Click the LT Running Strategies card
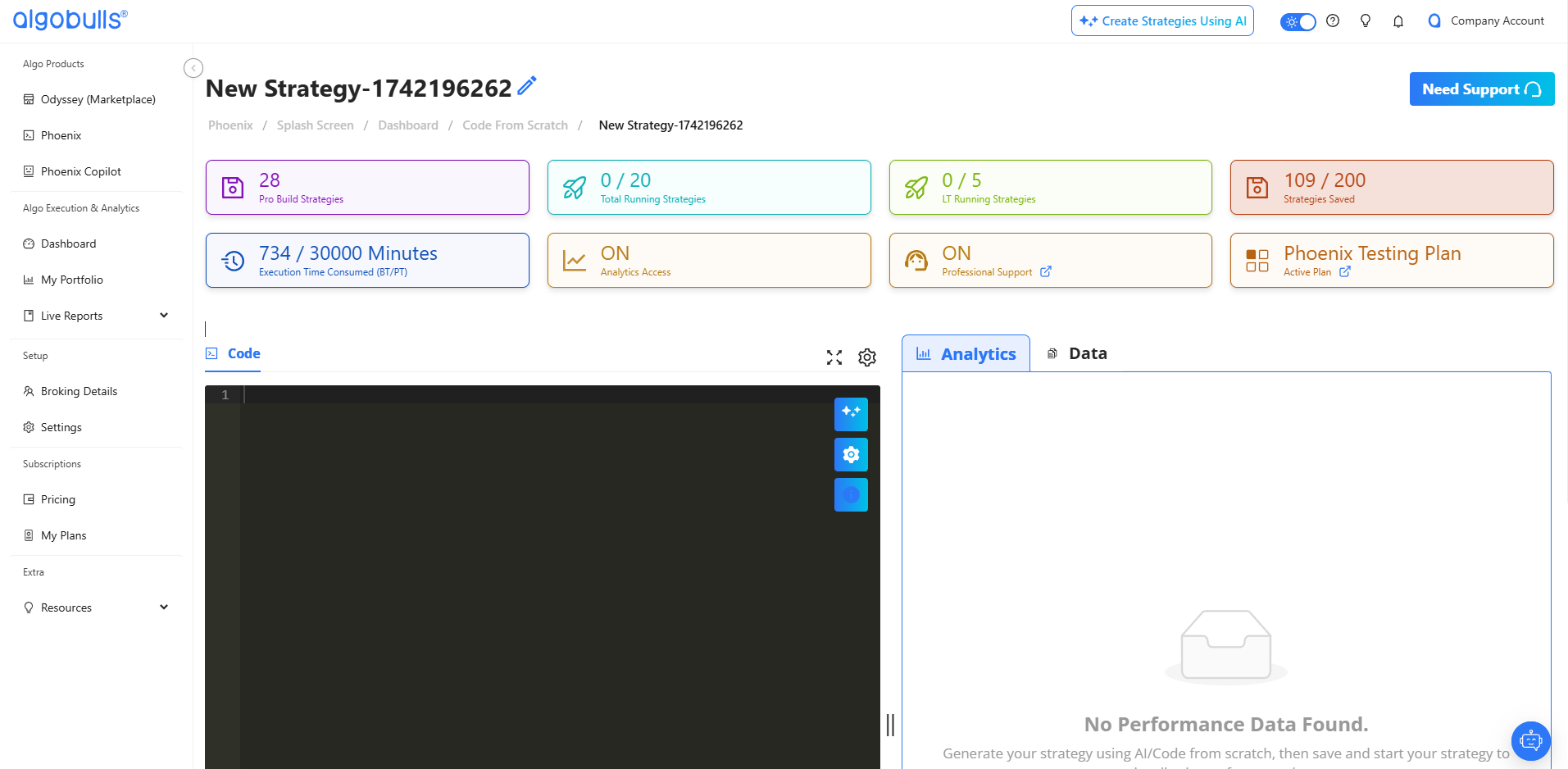Viewport: 1568px width, 769px height. (x=1050, y=187)
